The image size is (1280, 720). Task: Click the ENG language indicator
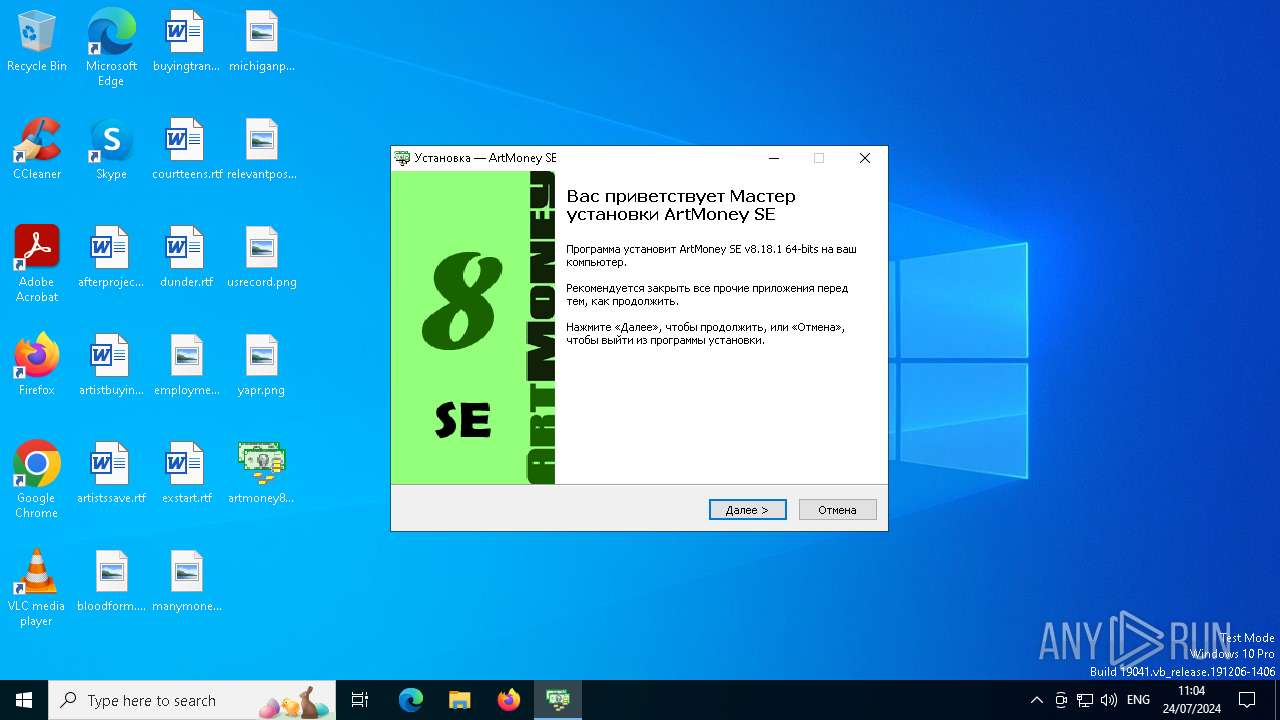click(1138, 700)
